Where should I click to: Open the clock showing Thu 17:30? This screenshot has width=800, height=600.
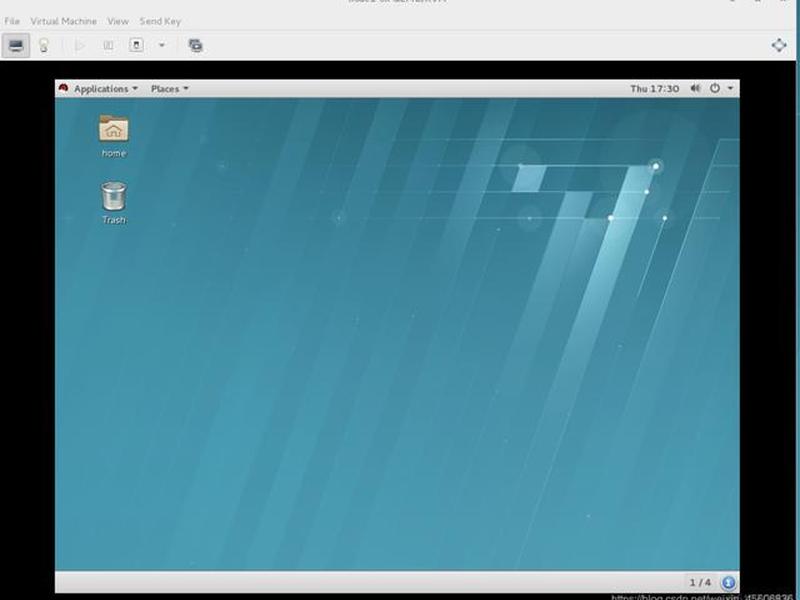point(655,89)
